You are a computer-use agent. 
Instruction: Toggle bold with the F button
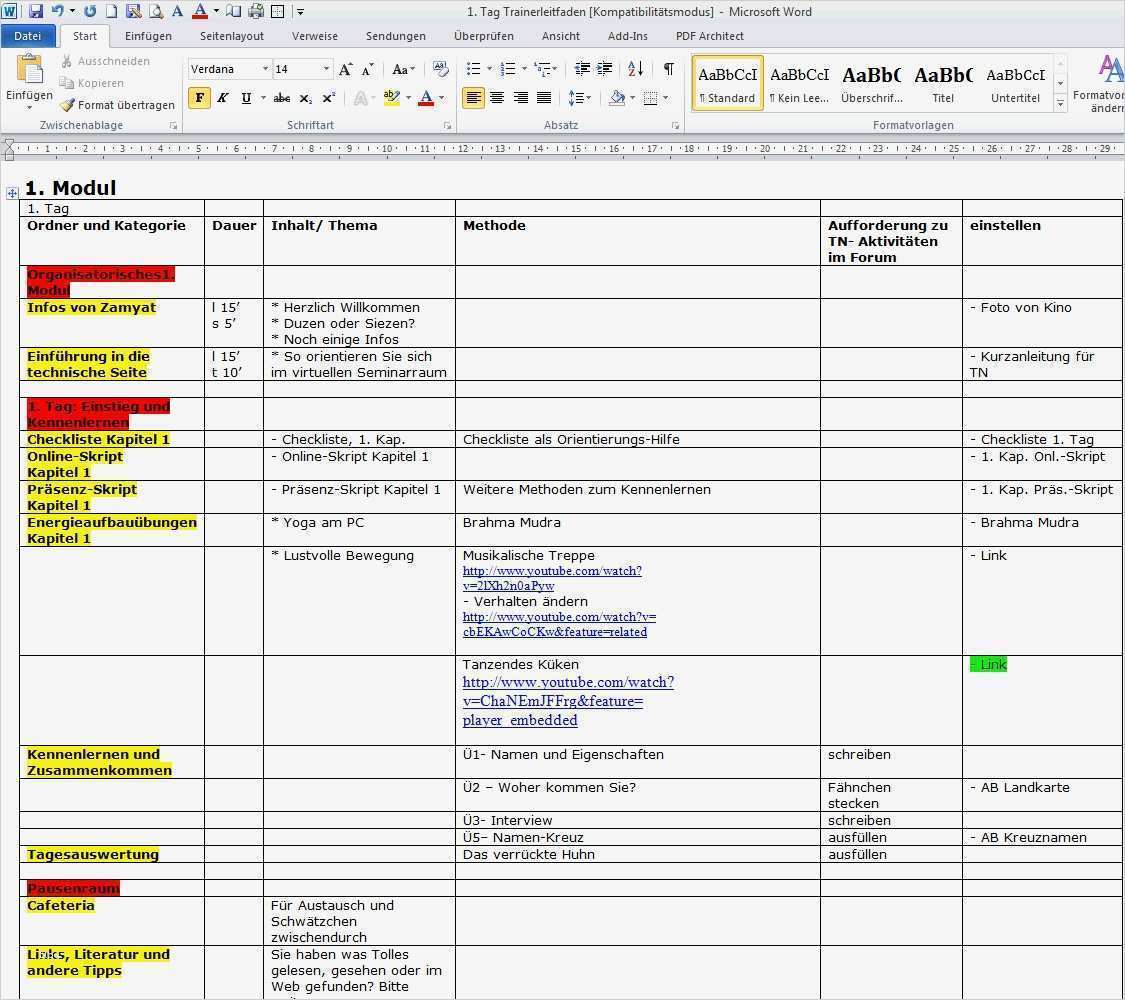(199, 98)
